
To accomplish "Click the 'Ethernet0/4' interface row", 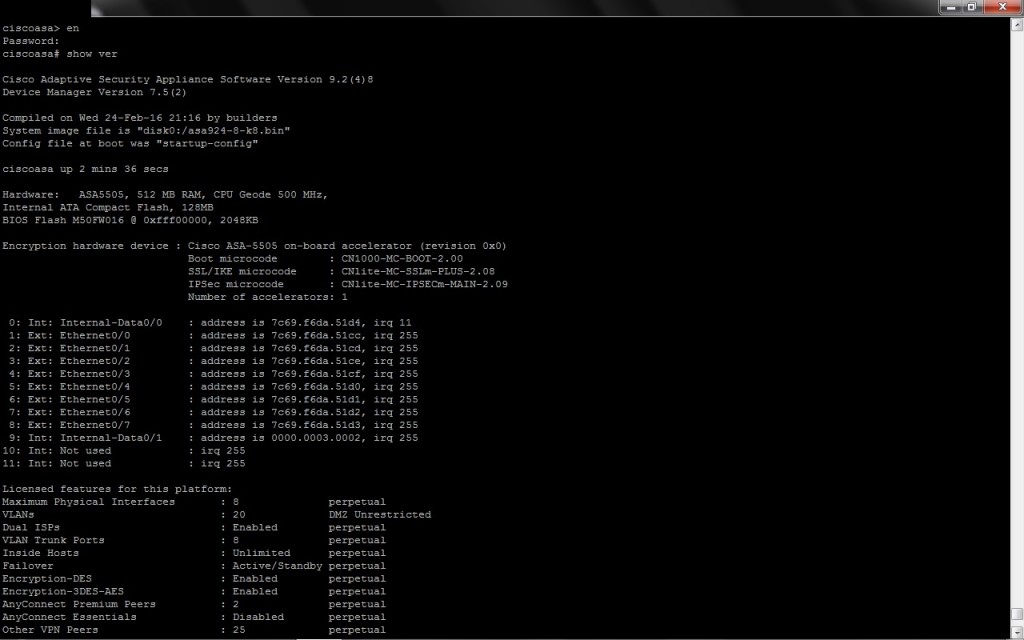I will coord(213,387).
